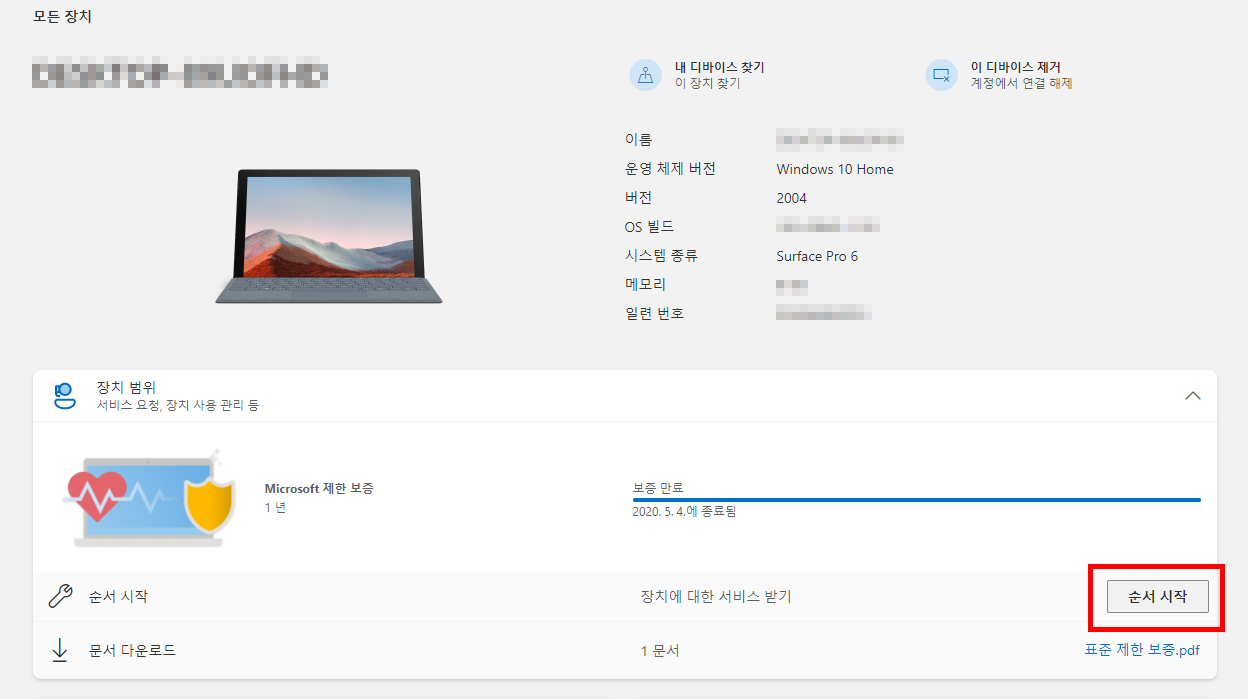Click the 문서 다운로드 row label

132,650
